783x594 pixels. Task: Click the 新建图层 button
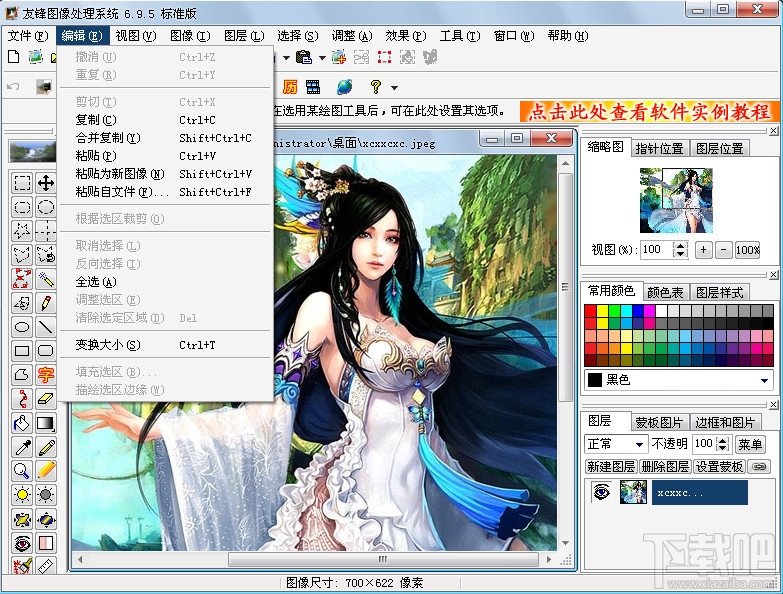point(611,467)
